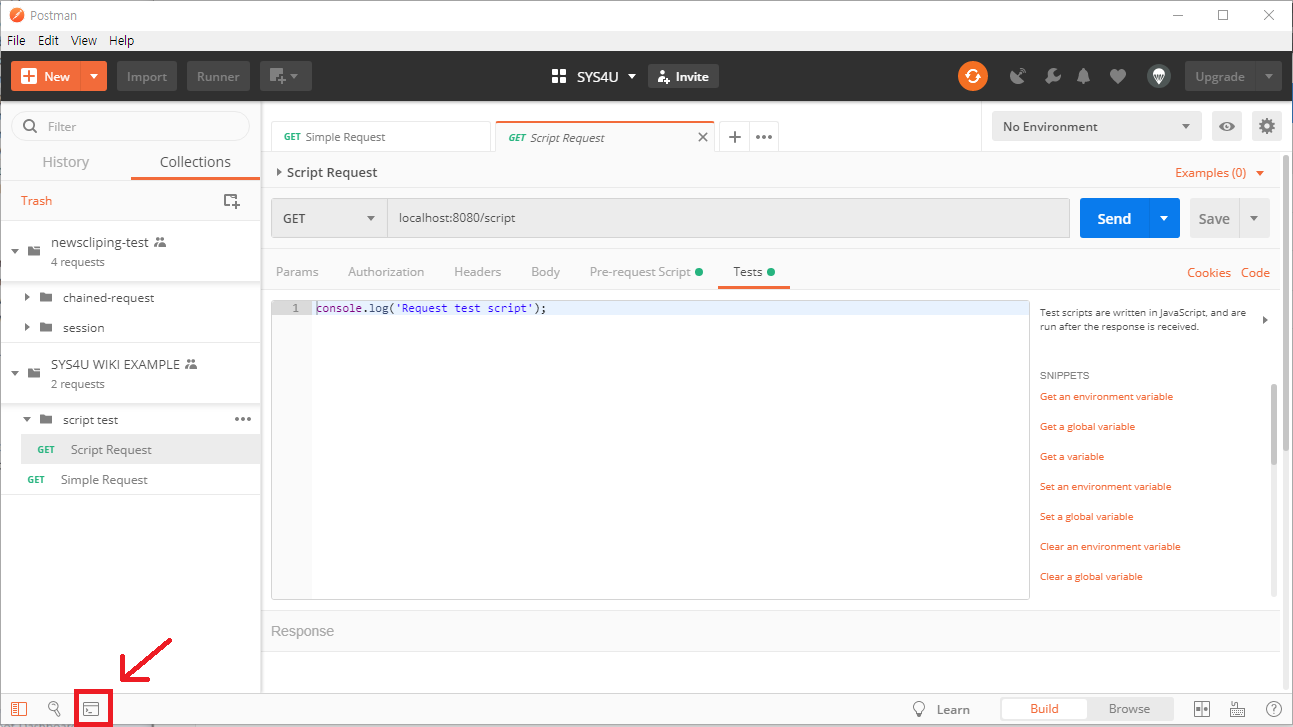The image size is (1293, 727).
Task: Switch to Build mode
Action: (x=1044, y=709)
